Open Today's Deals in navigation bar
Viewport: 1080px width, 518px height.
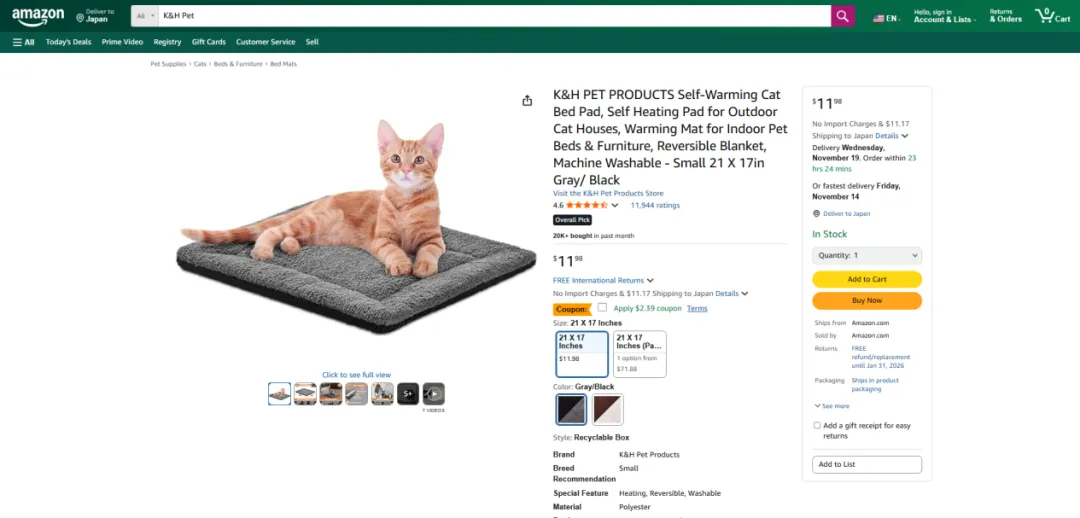[68, 42]
